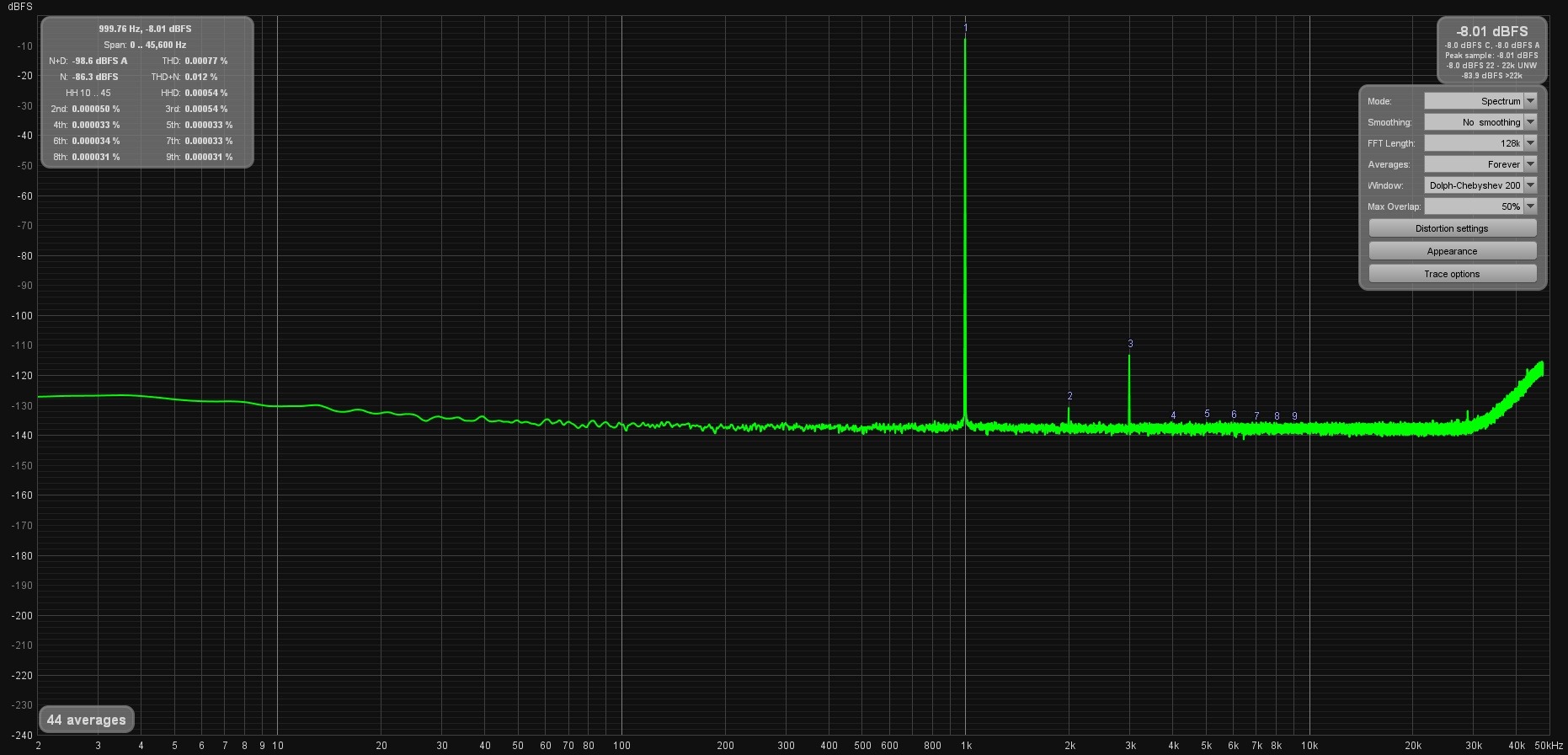Click the N+D value -98.6 dBFS A

pyautogui.click(x=100, y=61)
